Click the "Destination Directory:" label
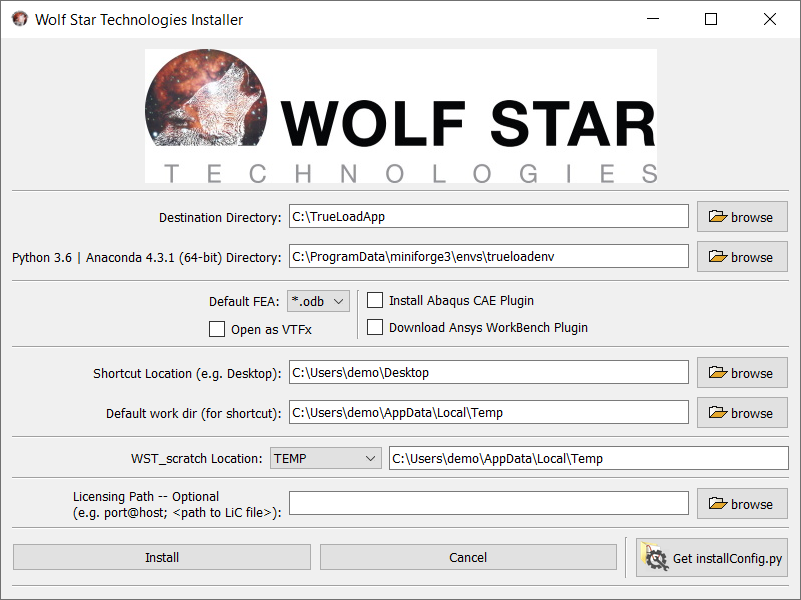This screenshot has width=801, height=600. (x=220, y=218)
